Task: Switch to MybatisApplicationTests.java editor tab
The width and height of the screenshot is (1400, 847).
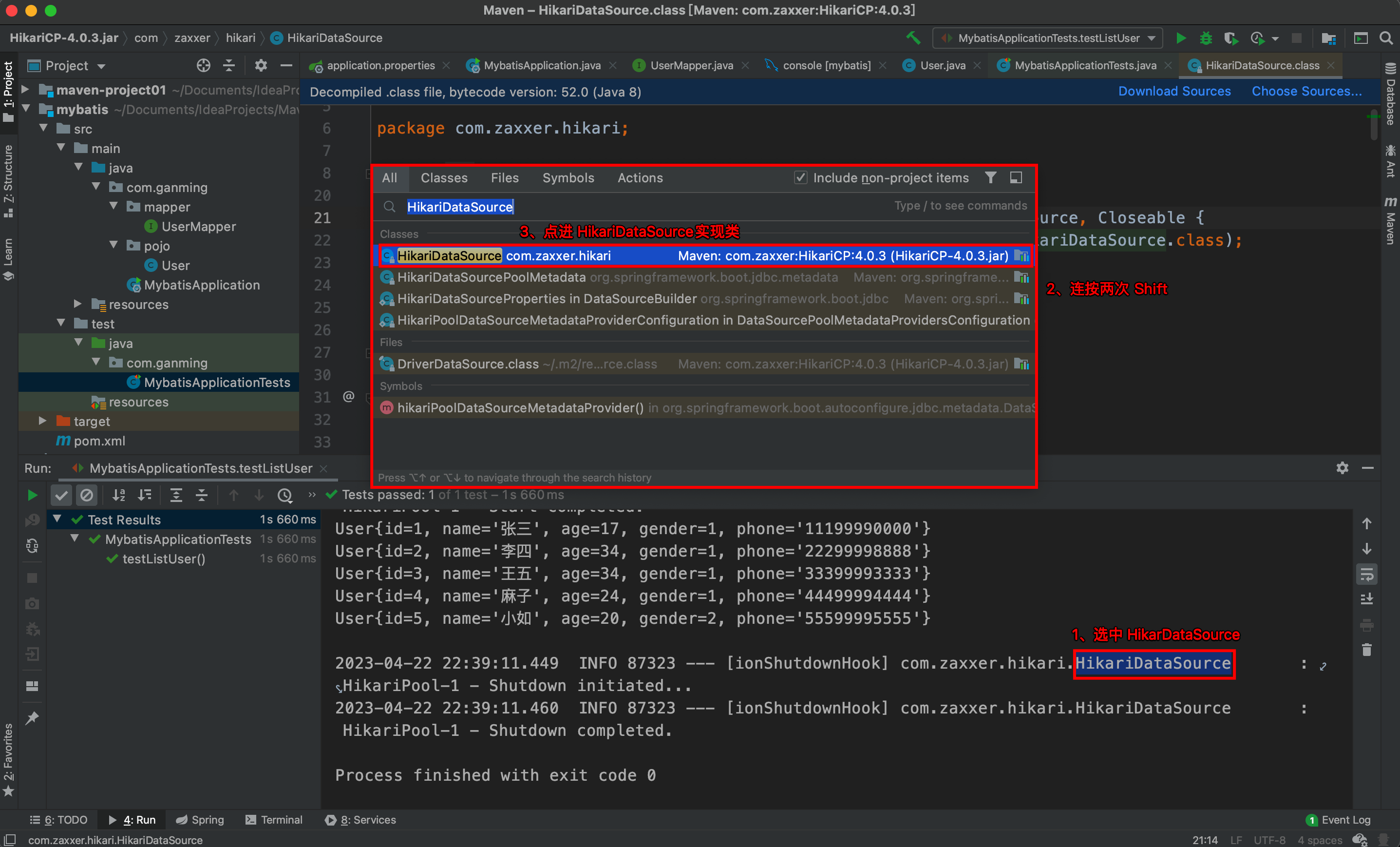Action: pos(1085,65)
